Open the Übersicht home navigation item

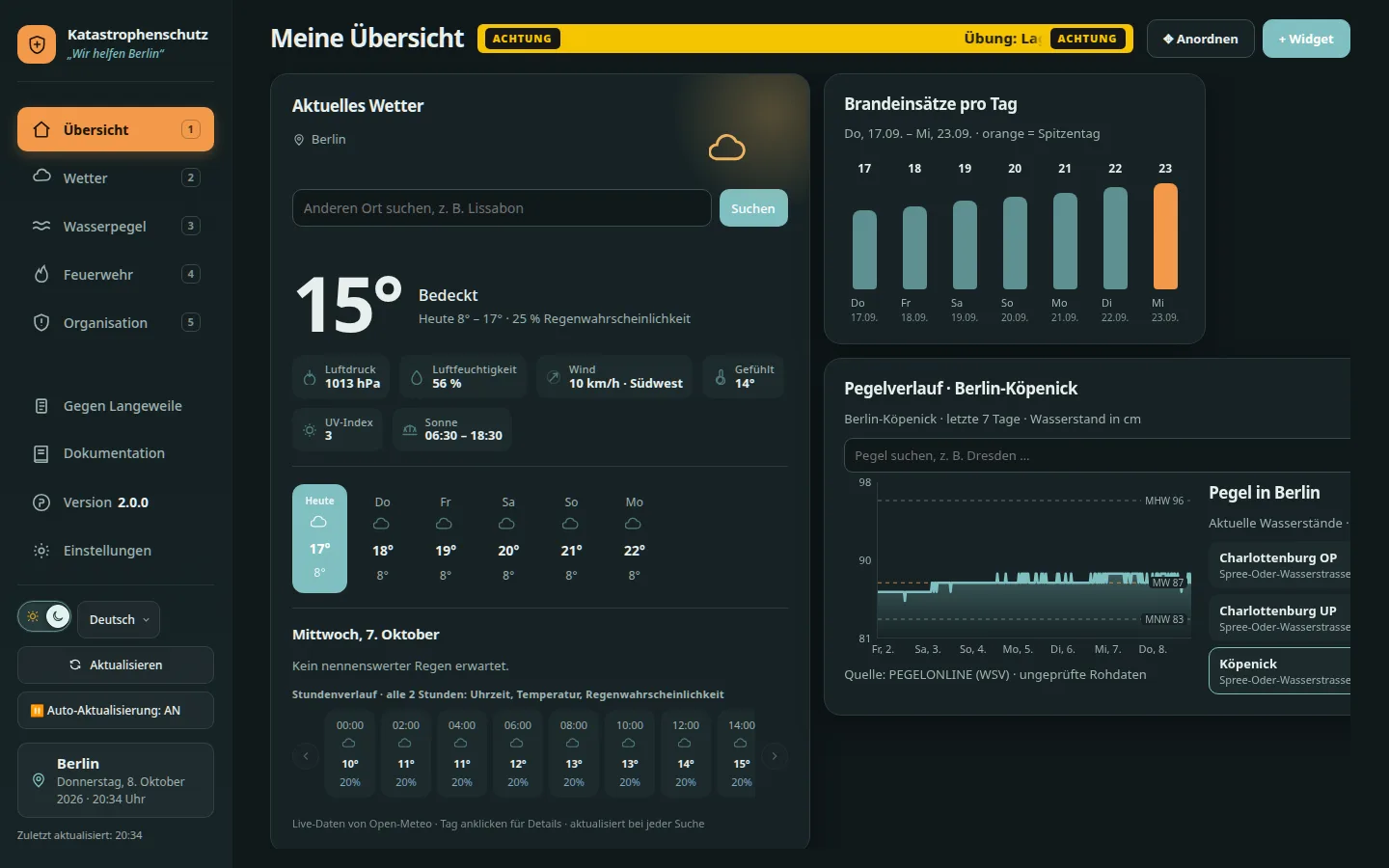coord(116,129)
